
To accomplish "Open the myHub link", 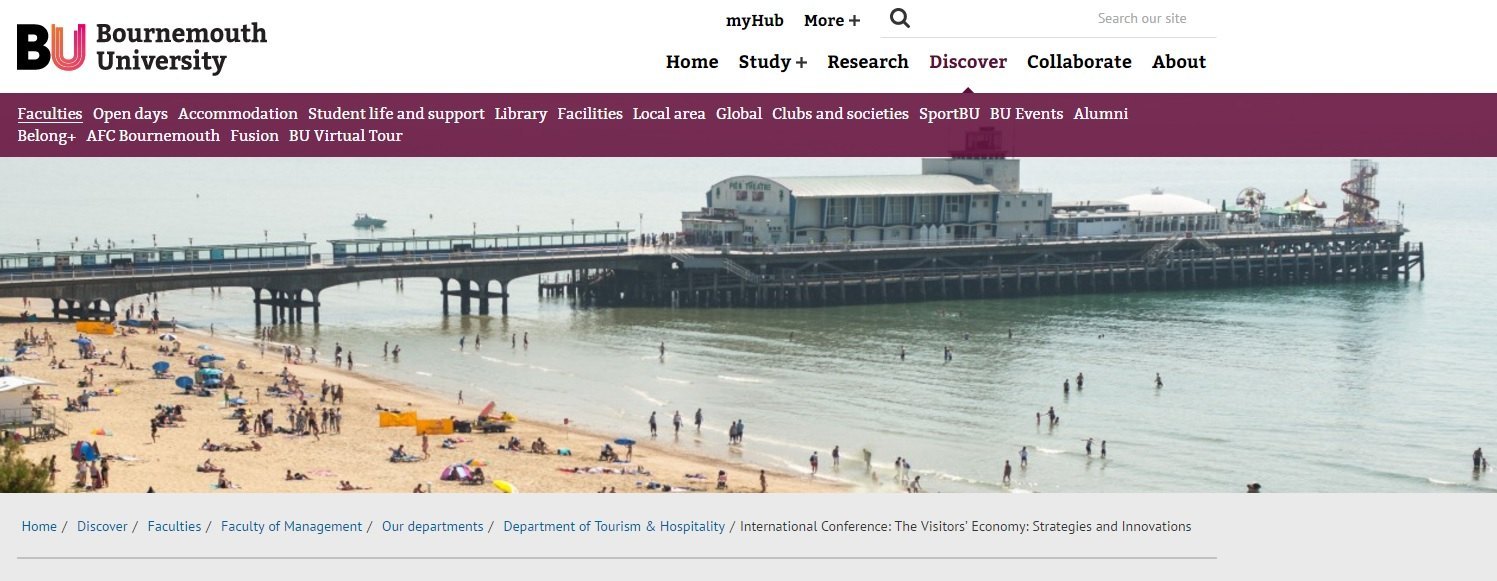I will tap(755, 20).
